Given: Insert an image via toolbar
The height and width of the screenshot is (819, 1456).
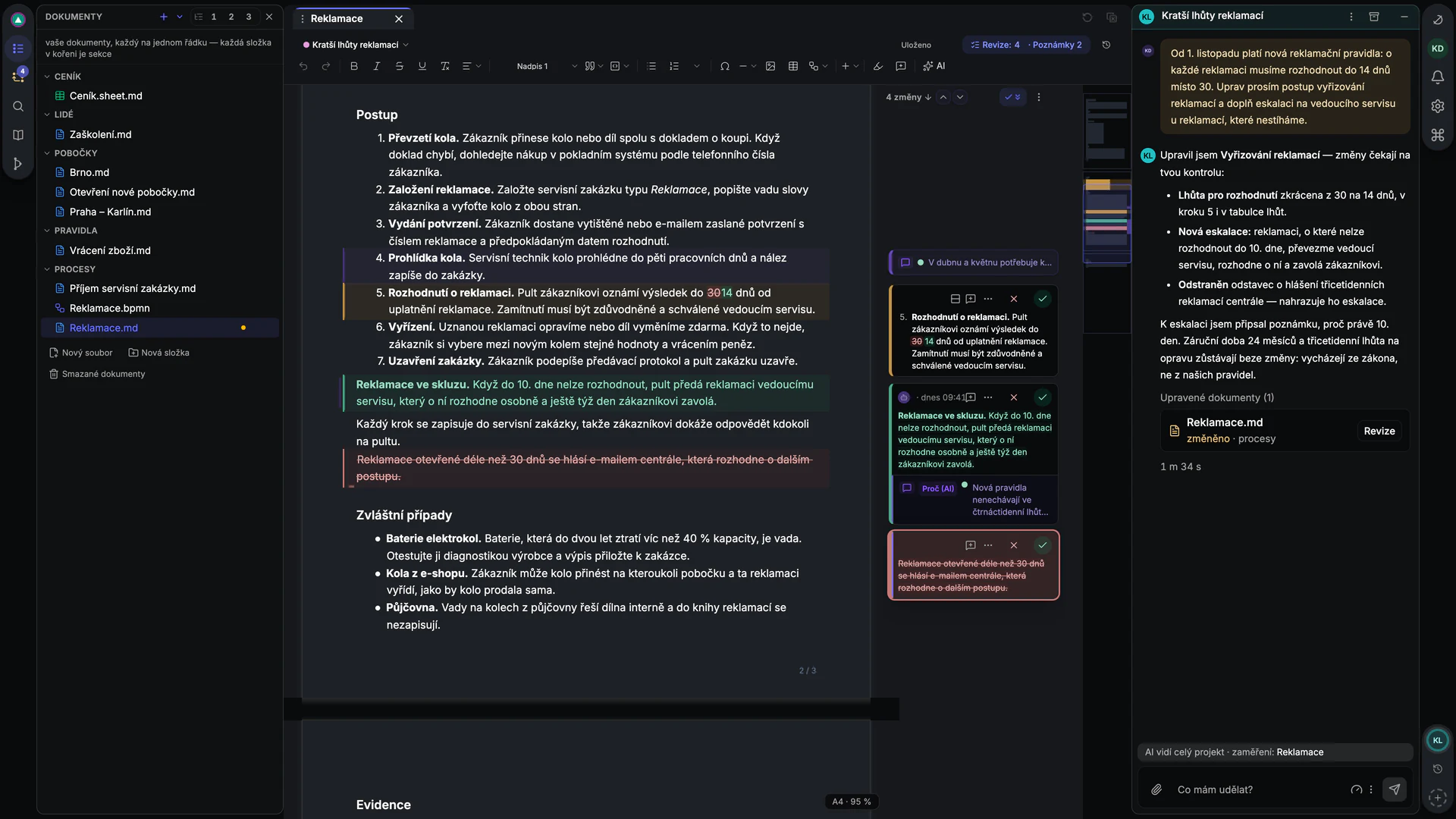Looking at the screenshot, I should [x=770, y=66].
